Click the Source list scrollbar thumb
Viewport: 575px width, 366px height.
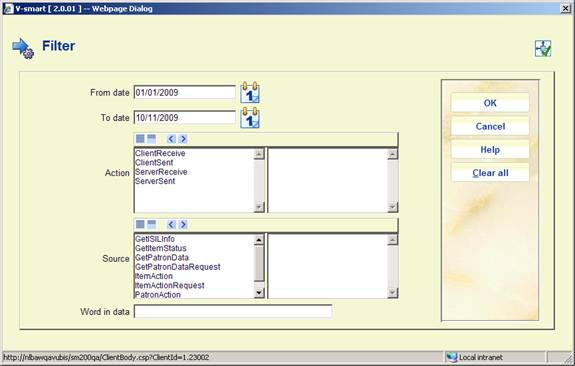click(259, 263)
